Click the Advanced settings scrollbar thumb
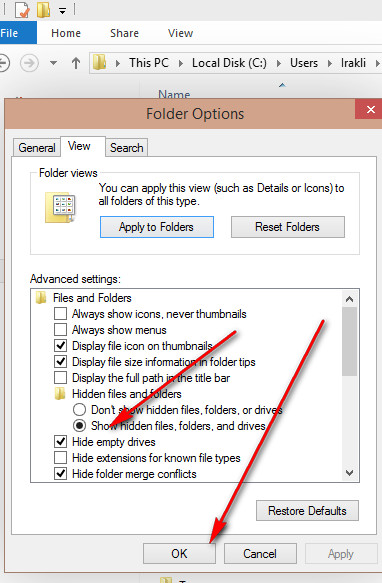 (349, 341)
